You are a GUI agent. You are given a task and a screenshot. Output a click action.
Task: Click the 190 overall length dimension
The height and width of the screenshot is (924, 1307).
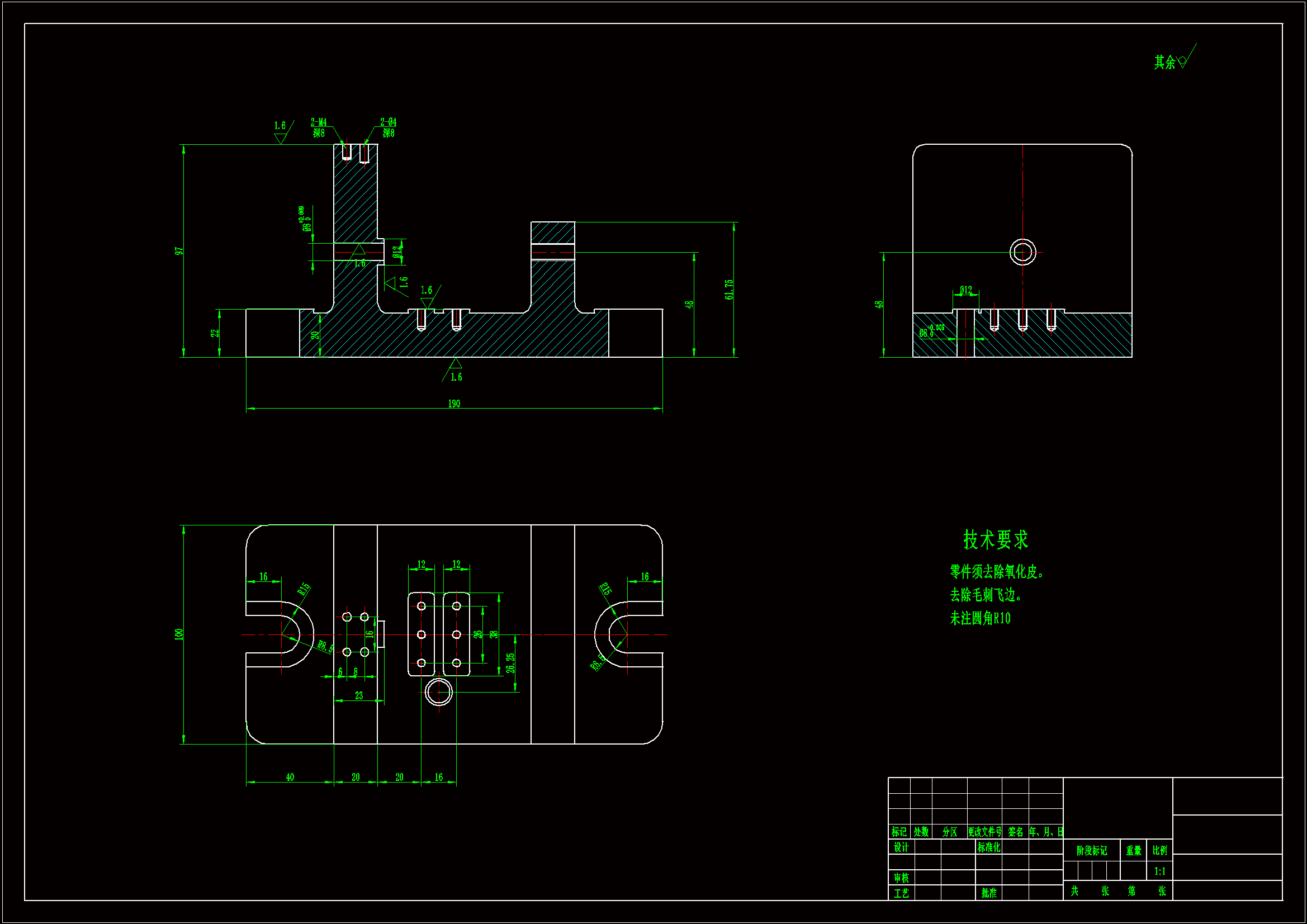click(x=454, y=404)
